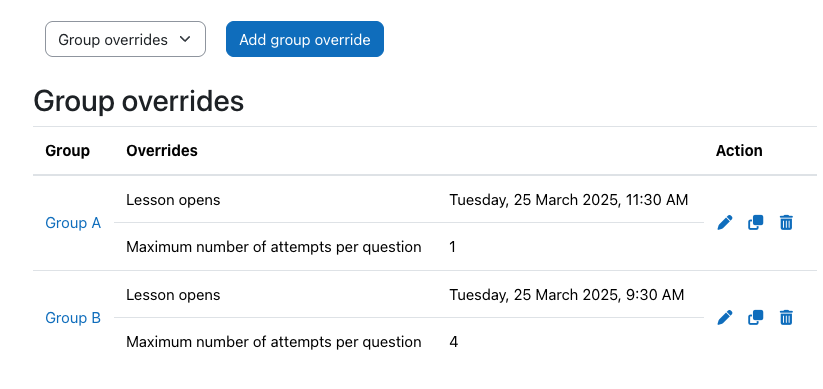The height and width of the screenshot is (389, 823).
Task: Edit the Group B override with pencil icon
Action: [725, 318]
